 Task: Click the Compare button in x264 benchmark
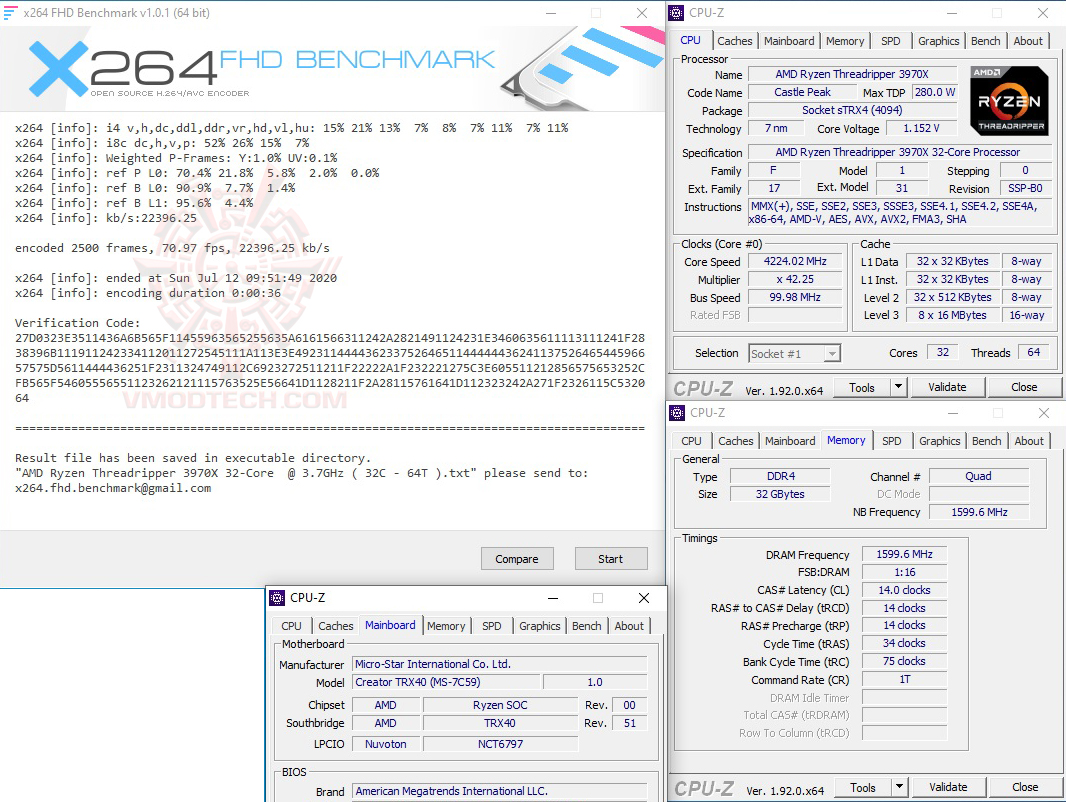(517, 559)
